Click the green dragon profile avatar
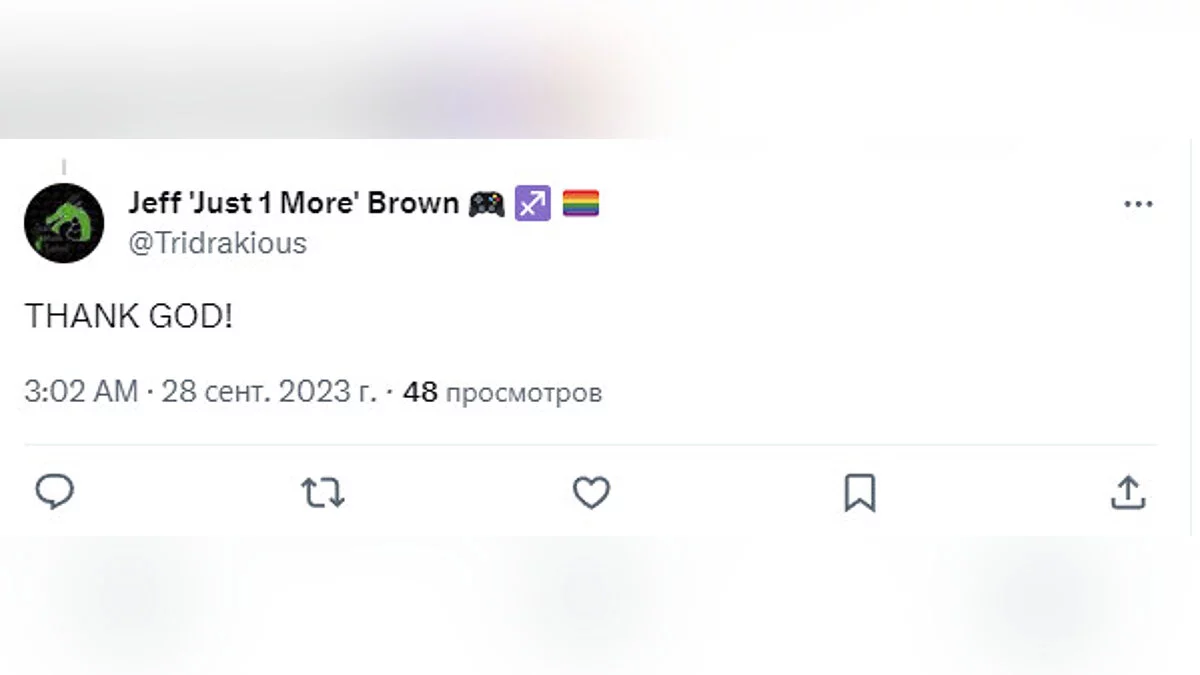 tap(64, 223)
